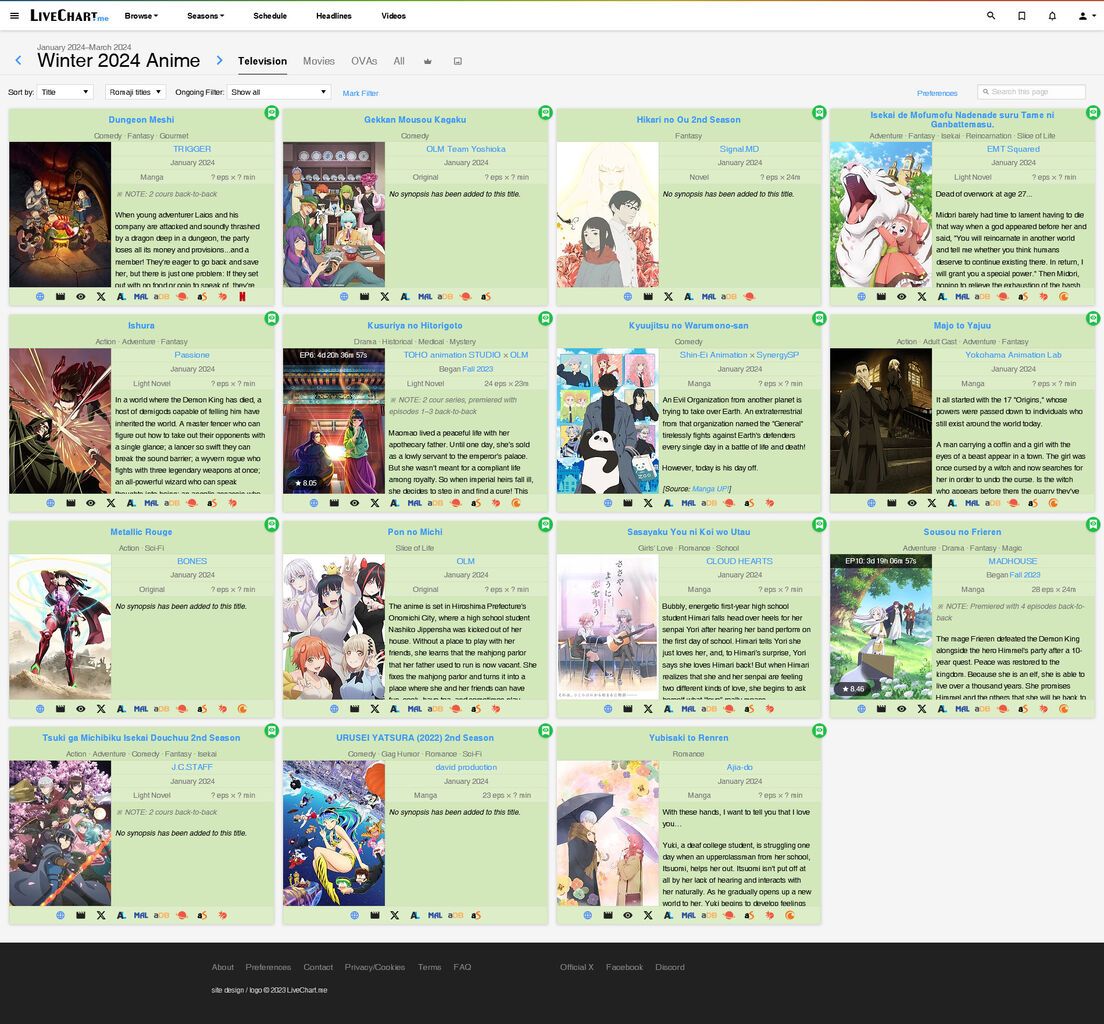
Task: Open Dungeon Meshi title link
Action: point(142,120)
